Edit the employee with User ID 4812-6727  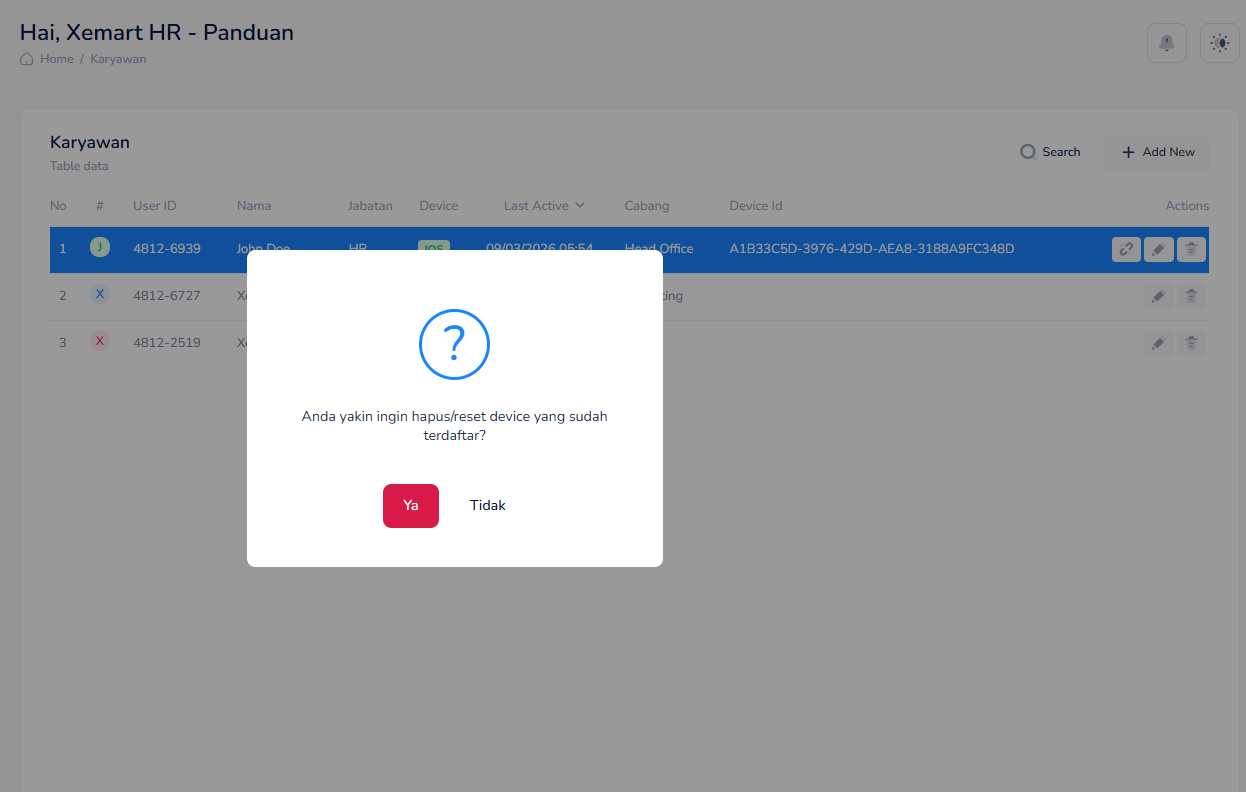(1158, 296)
